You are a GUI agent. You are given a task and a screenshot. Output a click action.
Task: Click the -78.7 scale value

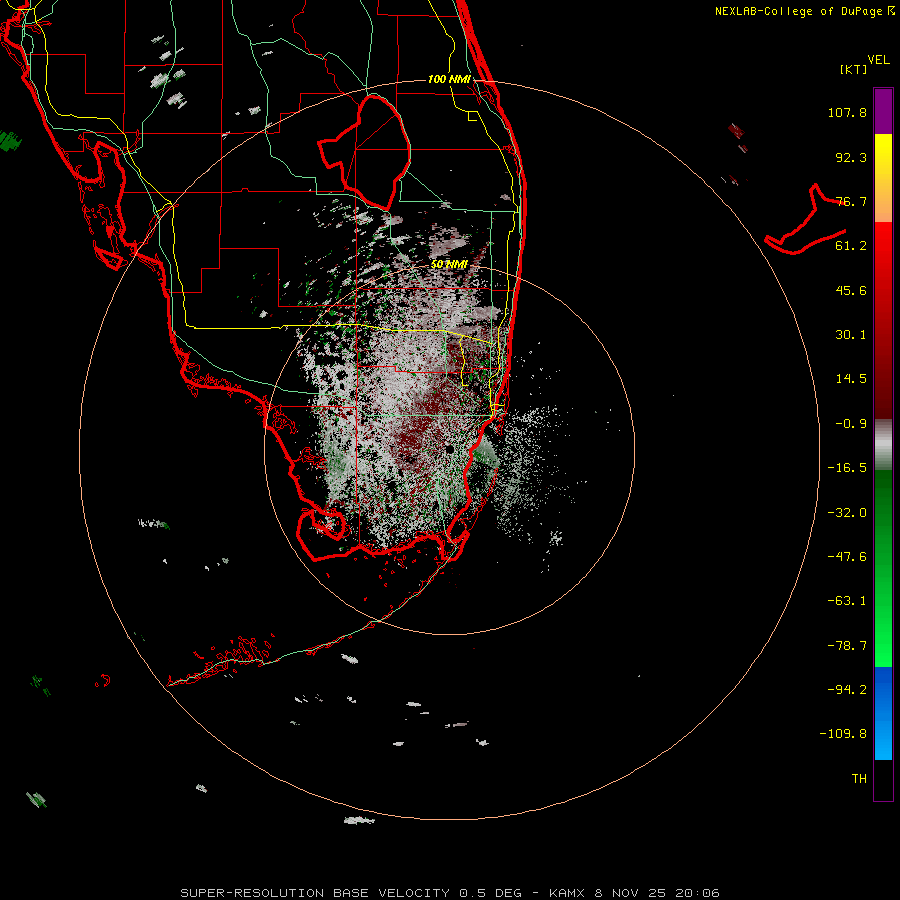(847, 646)
